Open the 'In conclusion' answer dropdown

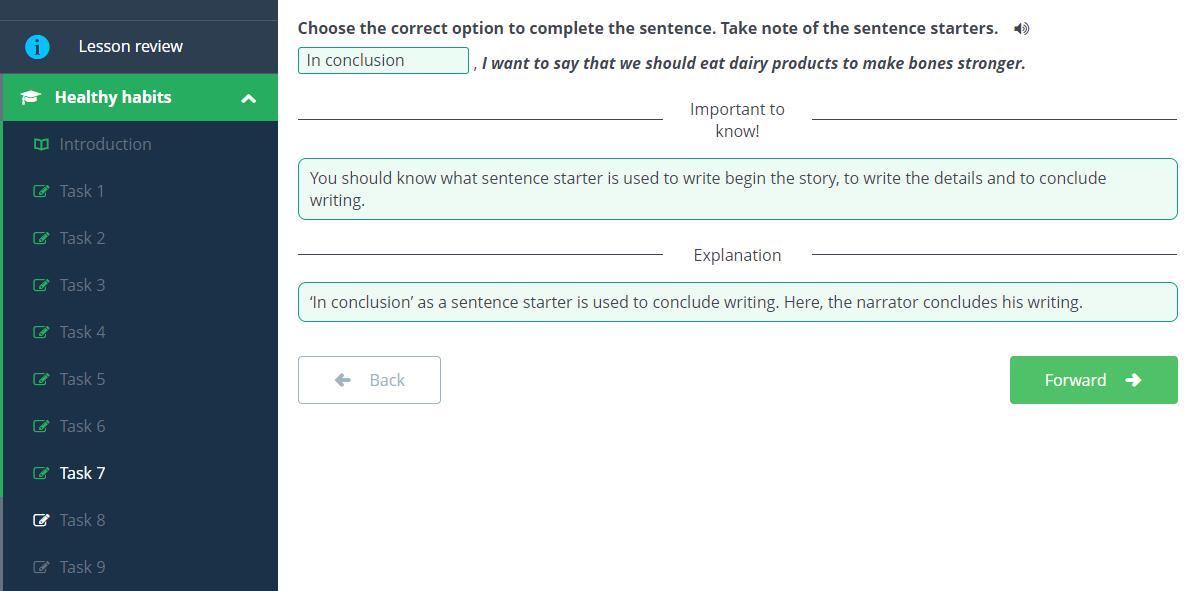click(383, 61)
